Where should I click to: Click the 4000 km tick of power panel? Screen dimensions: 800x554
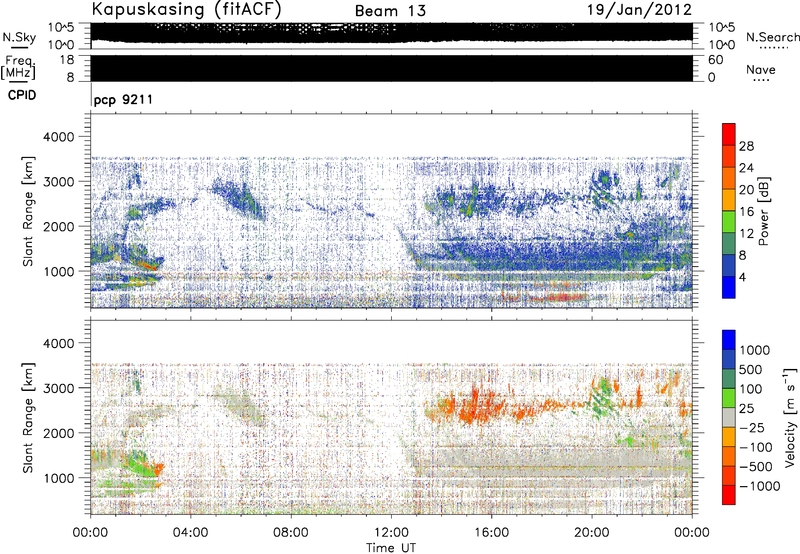click(61, 137)
